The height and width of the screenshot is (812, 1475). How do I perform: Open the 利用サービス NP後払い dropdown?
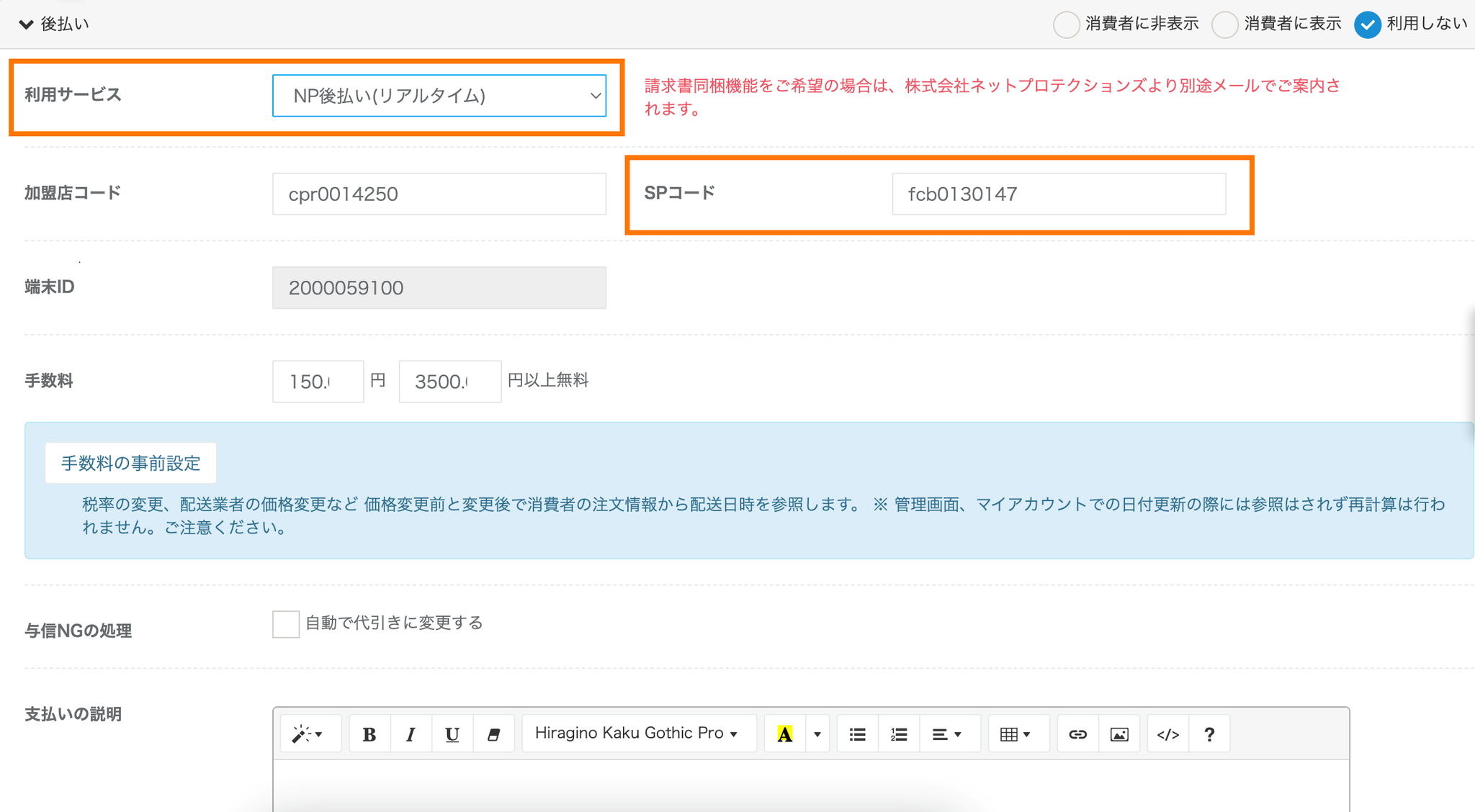[x=439, y=96]
